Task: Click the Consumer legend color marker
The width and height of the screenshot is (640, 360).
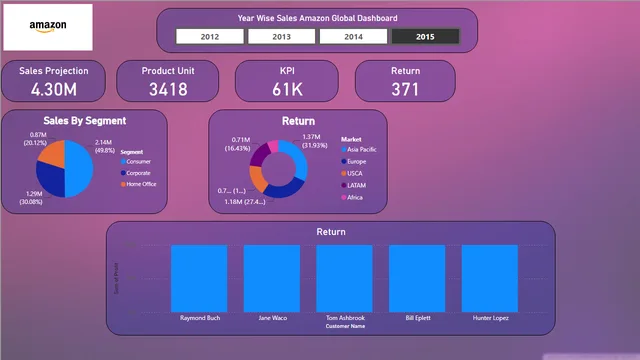Action: 123,162
